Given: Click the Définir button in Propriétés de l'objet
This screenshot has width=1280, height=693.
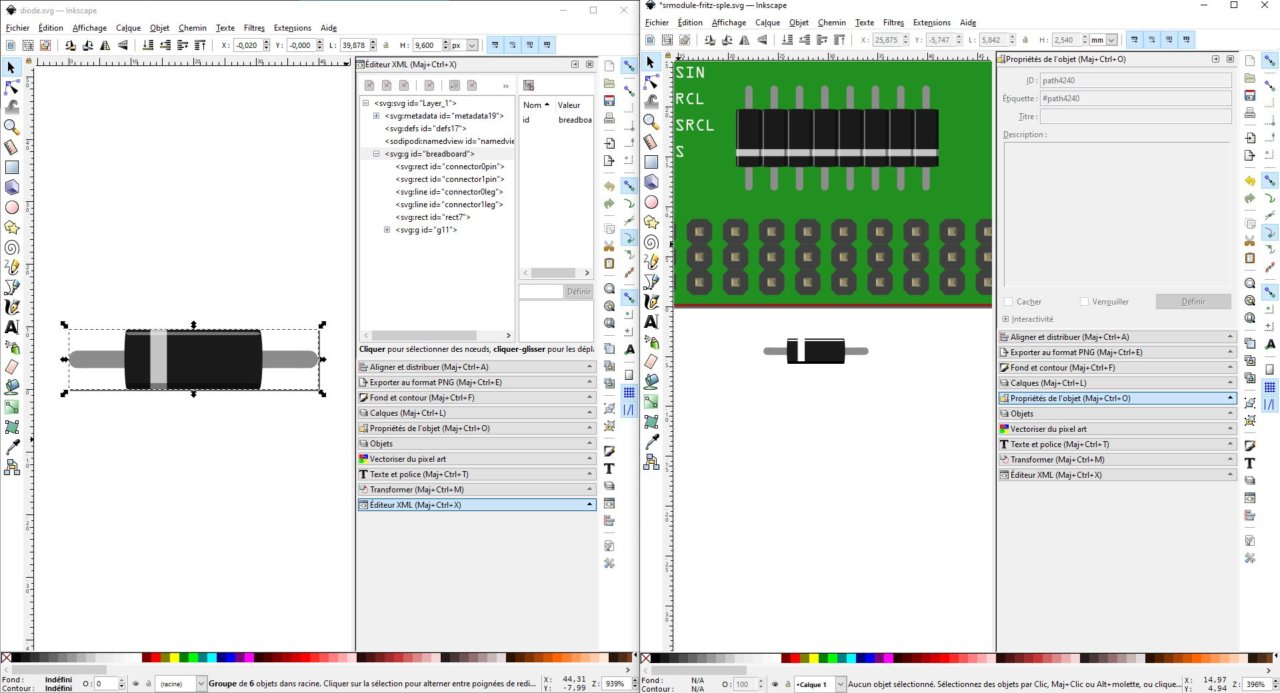Looking at the screenshot, I should [1193, 301].
